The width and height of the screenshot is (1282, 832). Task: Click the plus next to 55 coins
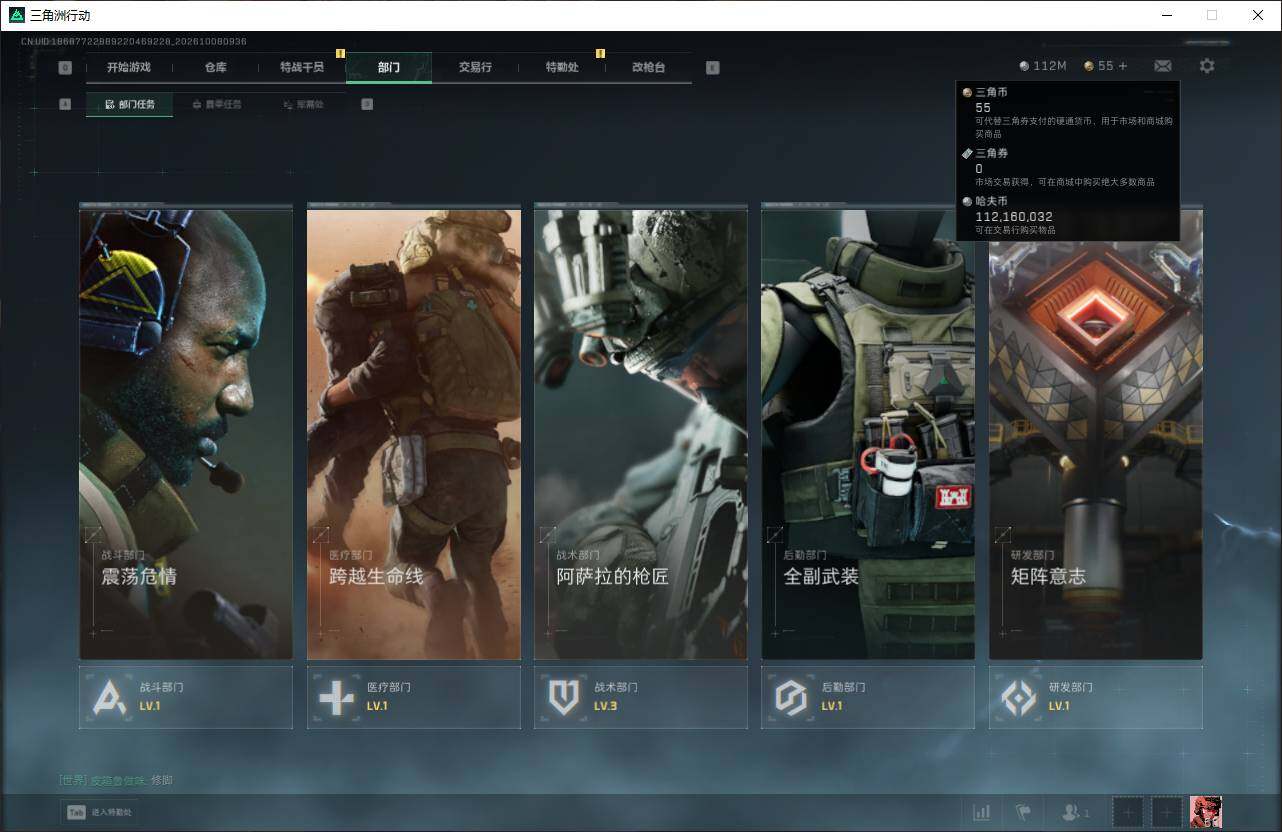(x=1123, y=66)
